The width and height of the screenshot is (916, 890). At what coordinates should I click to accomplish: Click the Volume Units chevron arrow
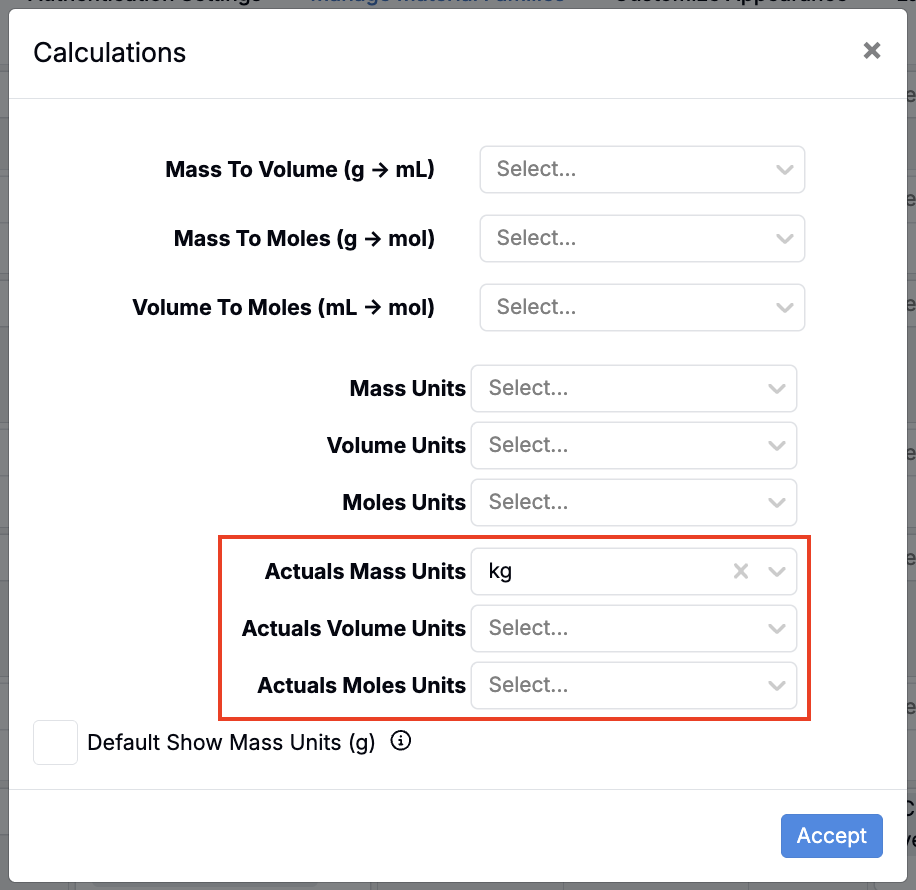(x=776, y=445)
